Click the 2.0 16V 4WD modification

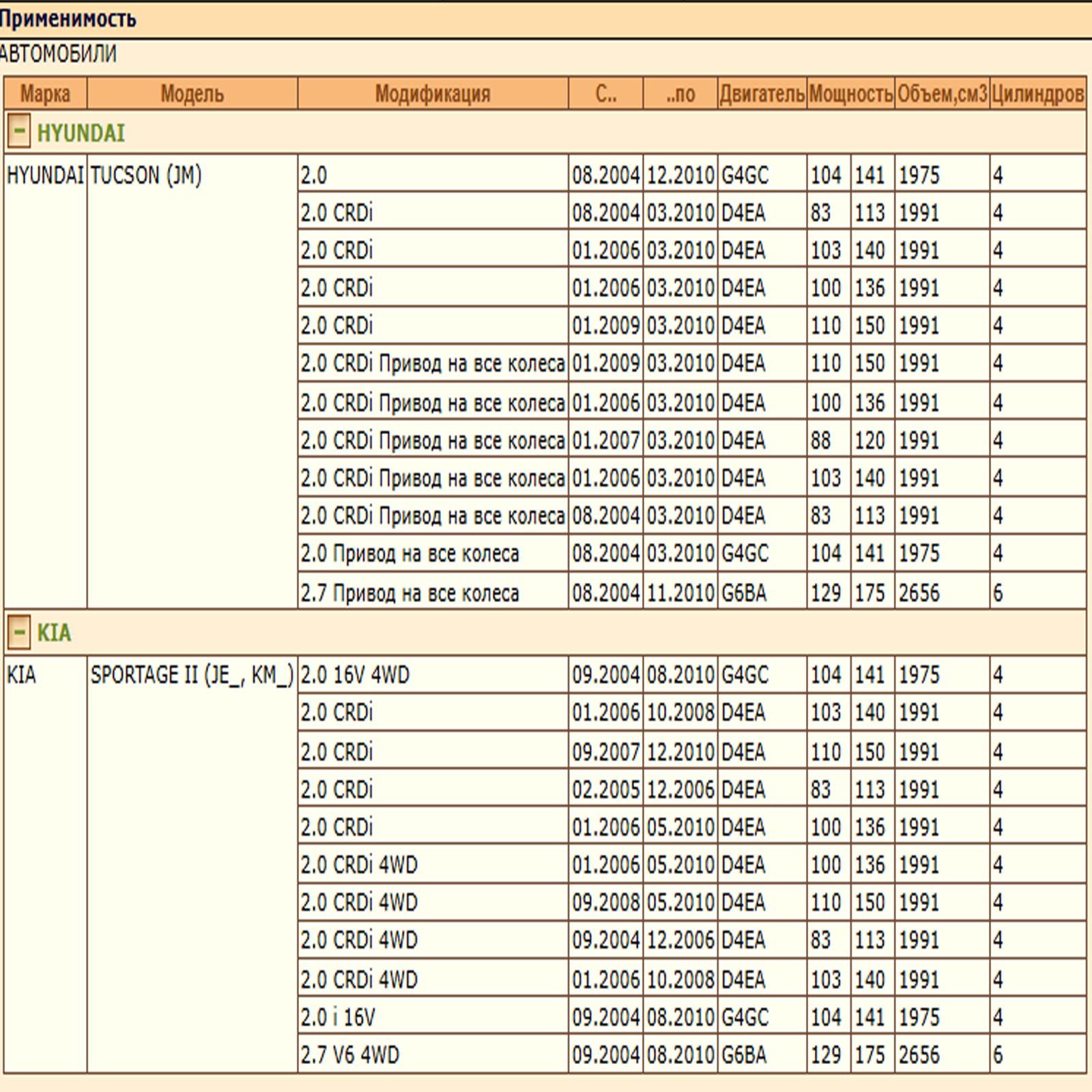pyautogui.click(x=355, y=675)
